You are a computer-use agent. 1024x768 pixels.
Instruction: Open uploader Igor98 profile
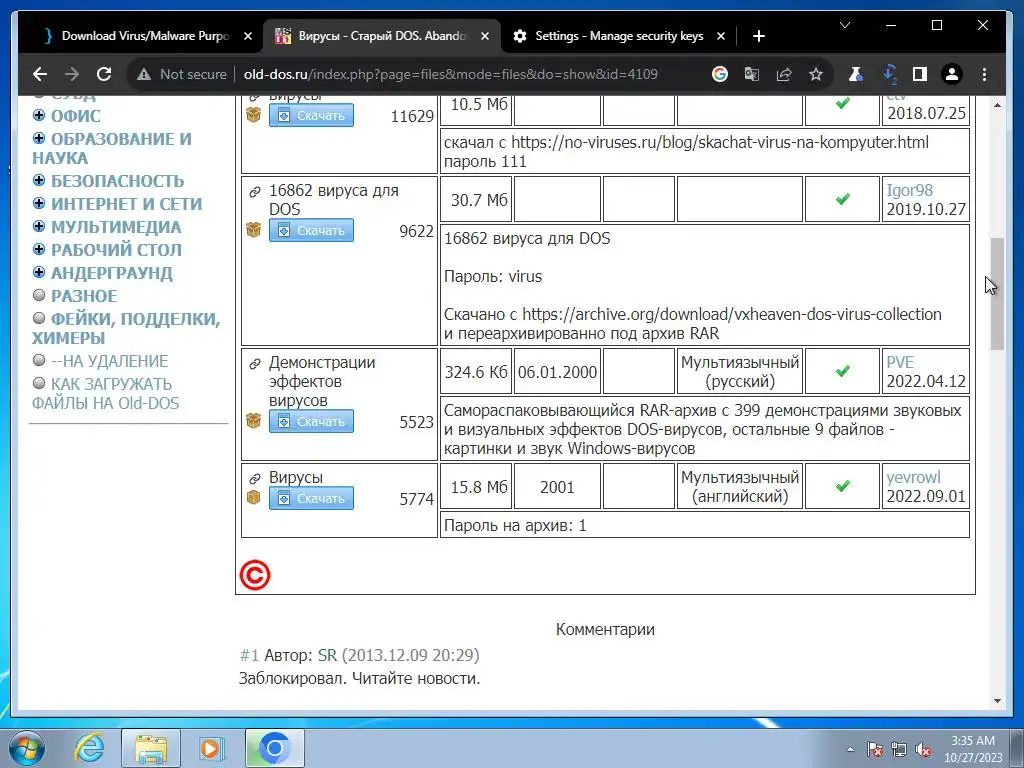[909, 190]
